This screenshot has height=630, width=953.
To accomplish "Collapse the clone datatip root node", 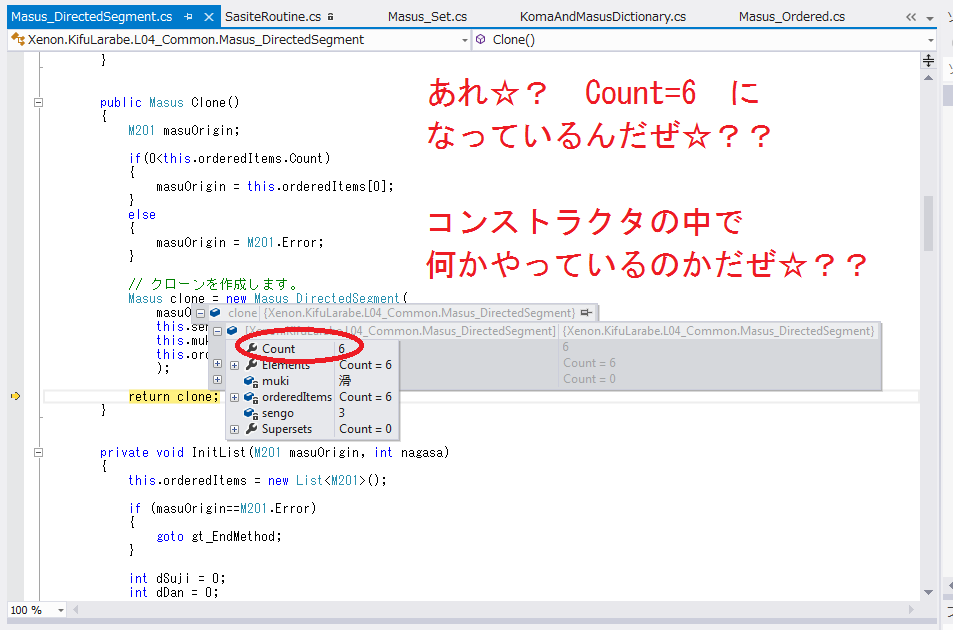I will [200, 313].
